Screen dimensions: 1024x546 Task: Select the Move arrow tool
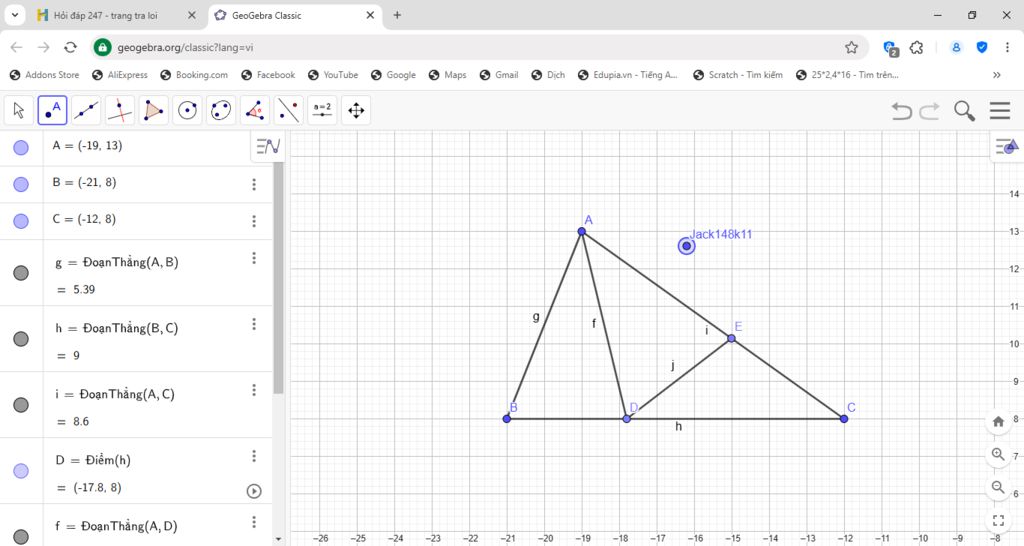coord(18,110)
